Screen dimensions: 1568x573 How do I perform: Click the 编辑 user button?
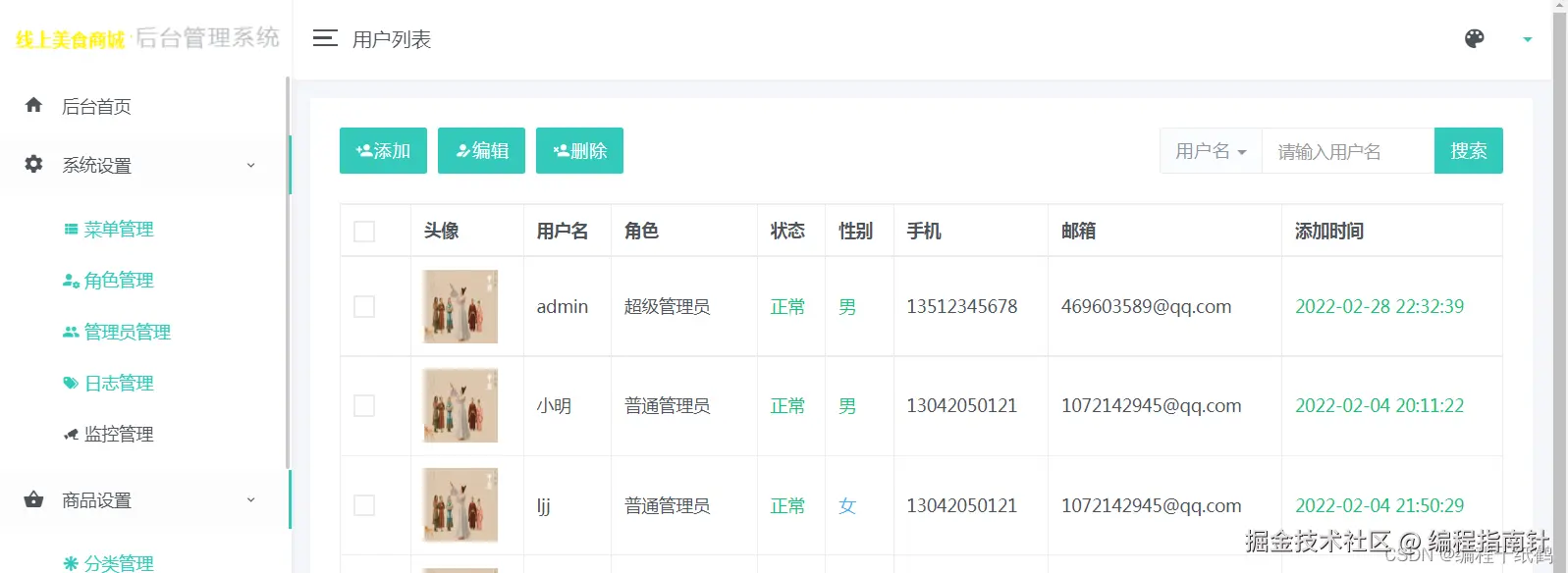click(x=481, y=150)
